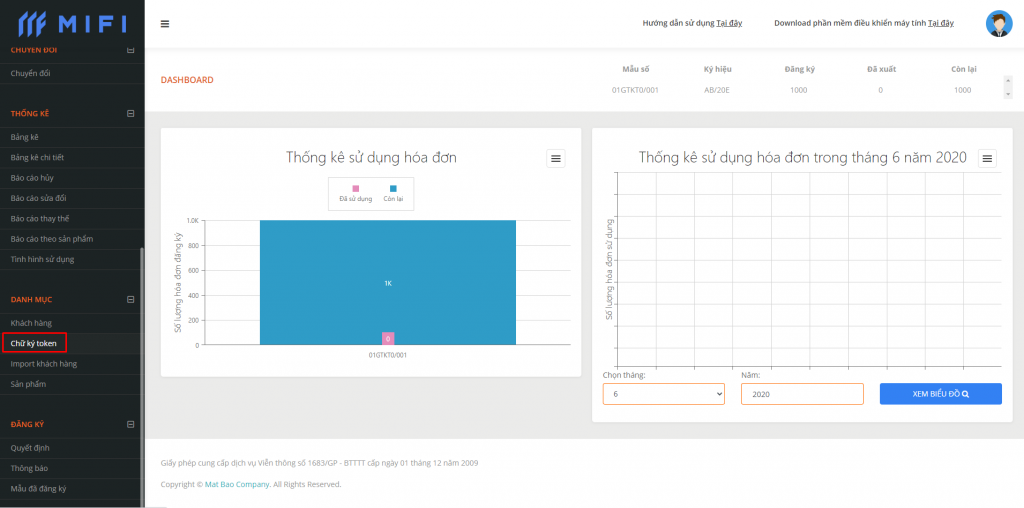Collapse the DANH MỤC section
1024x508 pixels.
coord(130,299)
